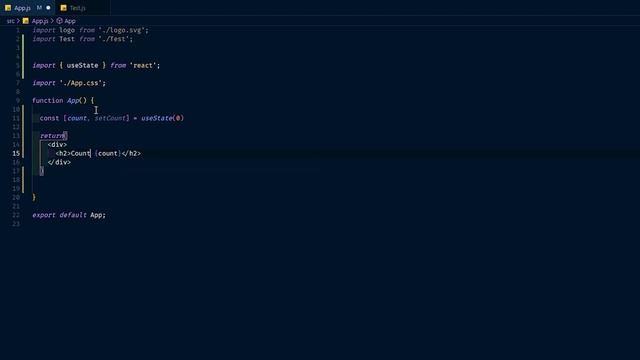Viewport: 640px width, 360px height.
Task: Click the unsaved-changes dot on App.js tab
Action: click(x=48, y=8)
